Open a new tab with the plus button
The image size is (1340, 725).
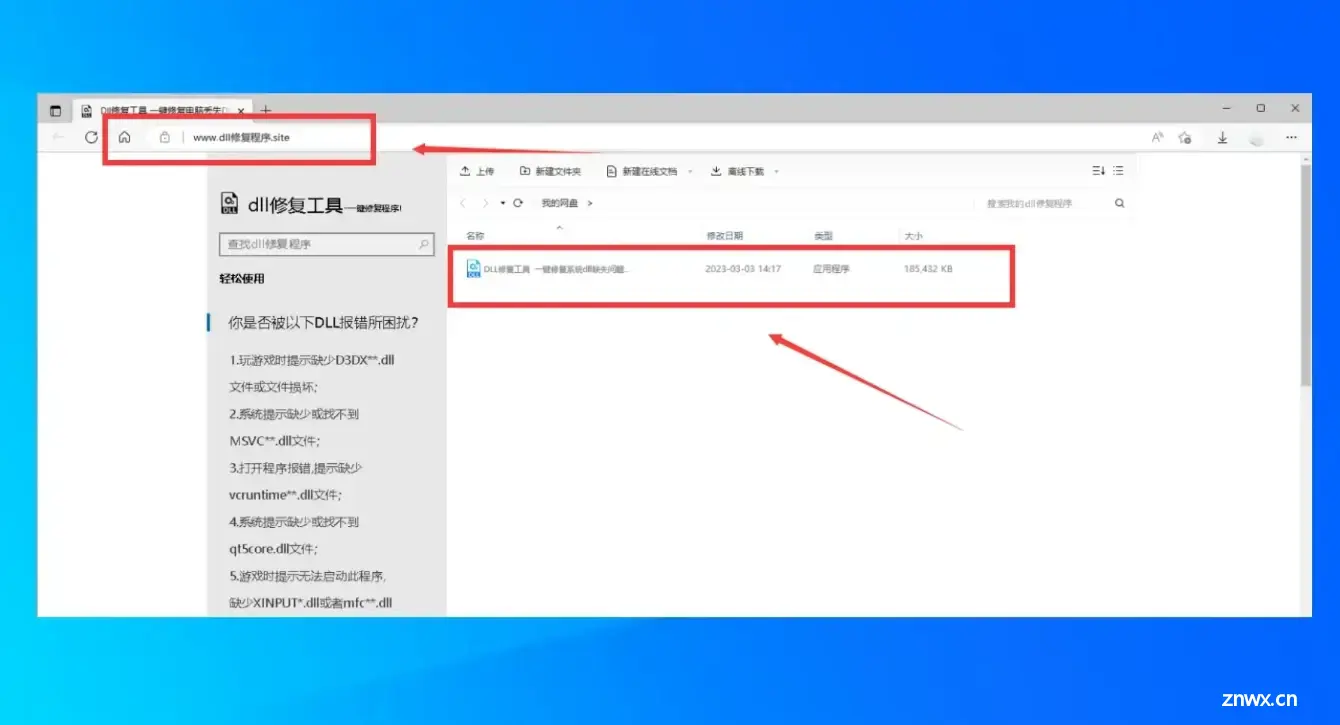click(x=265, y=110)
